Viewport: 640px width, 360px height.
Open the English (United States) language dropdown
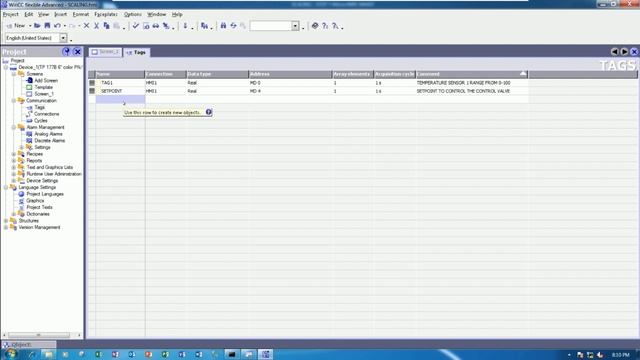(x=63, y=38)
